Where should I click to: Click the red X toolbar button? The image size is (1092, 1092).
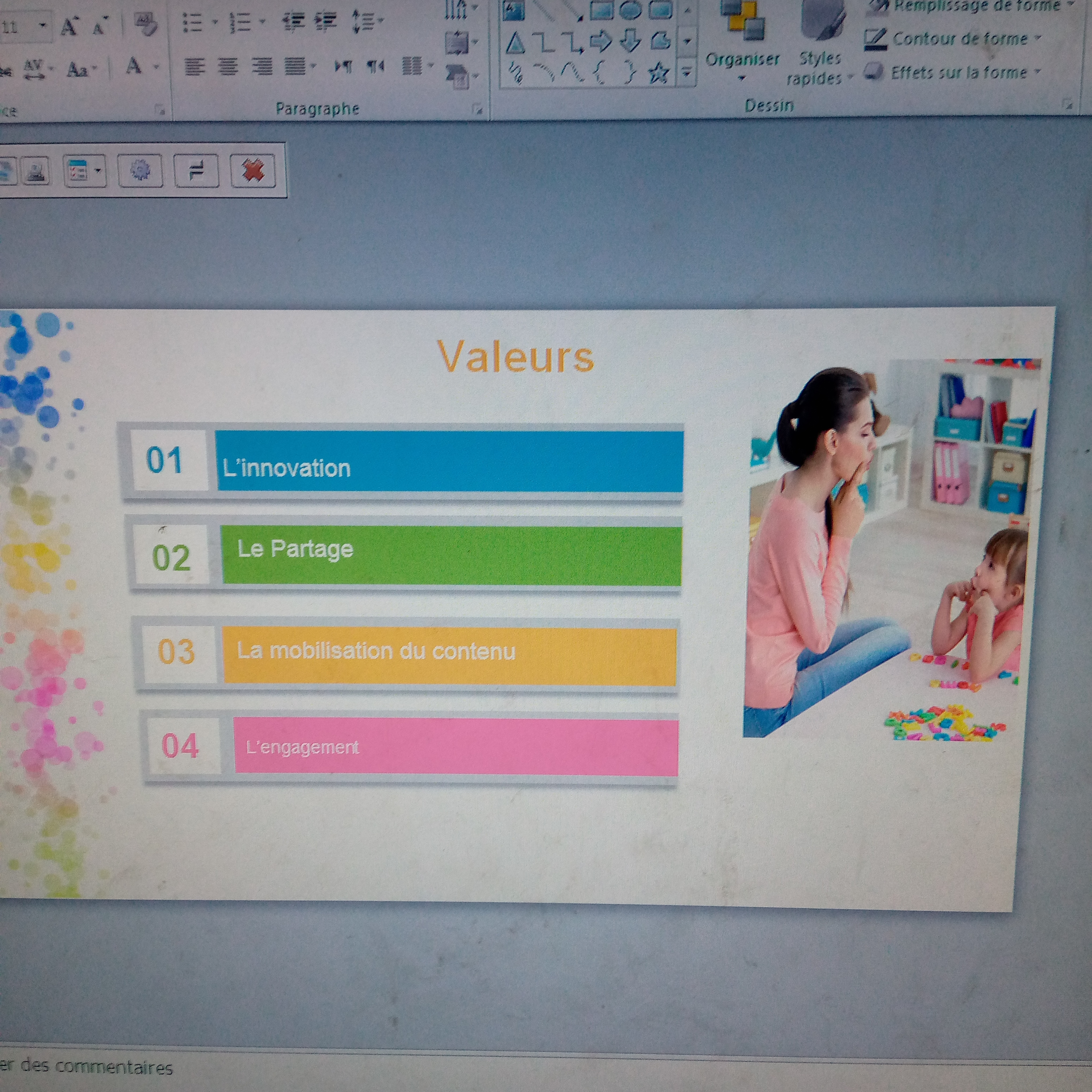pos(253,170)
